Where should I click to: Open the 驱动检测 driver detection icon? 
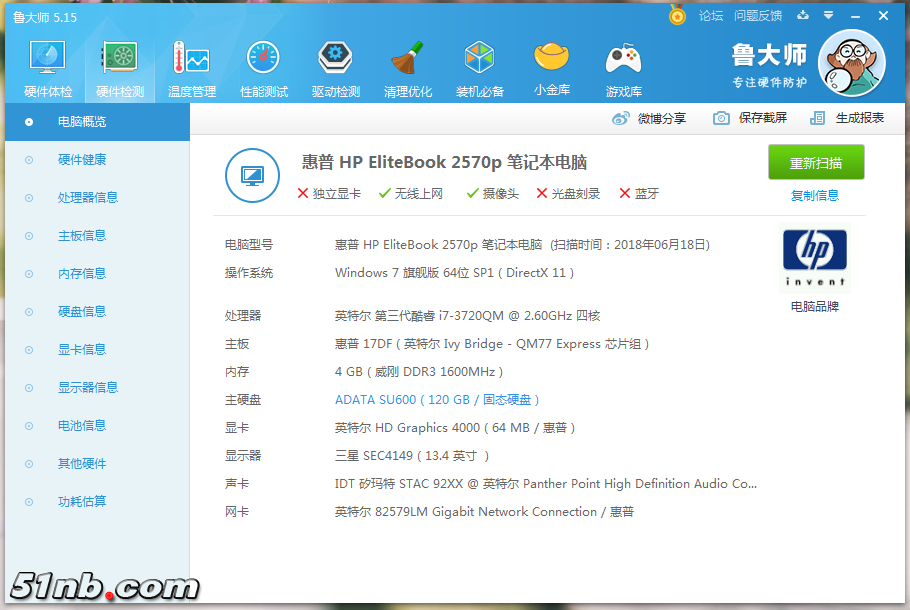tap(335, 68)
